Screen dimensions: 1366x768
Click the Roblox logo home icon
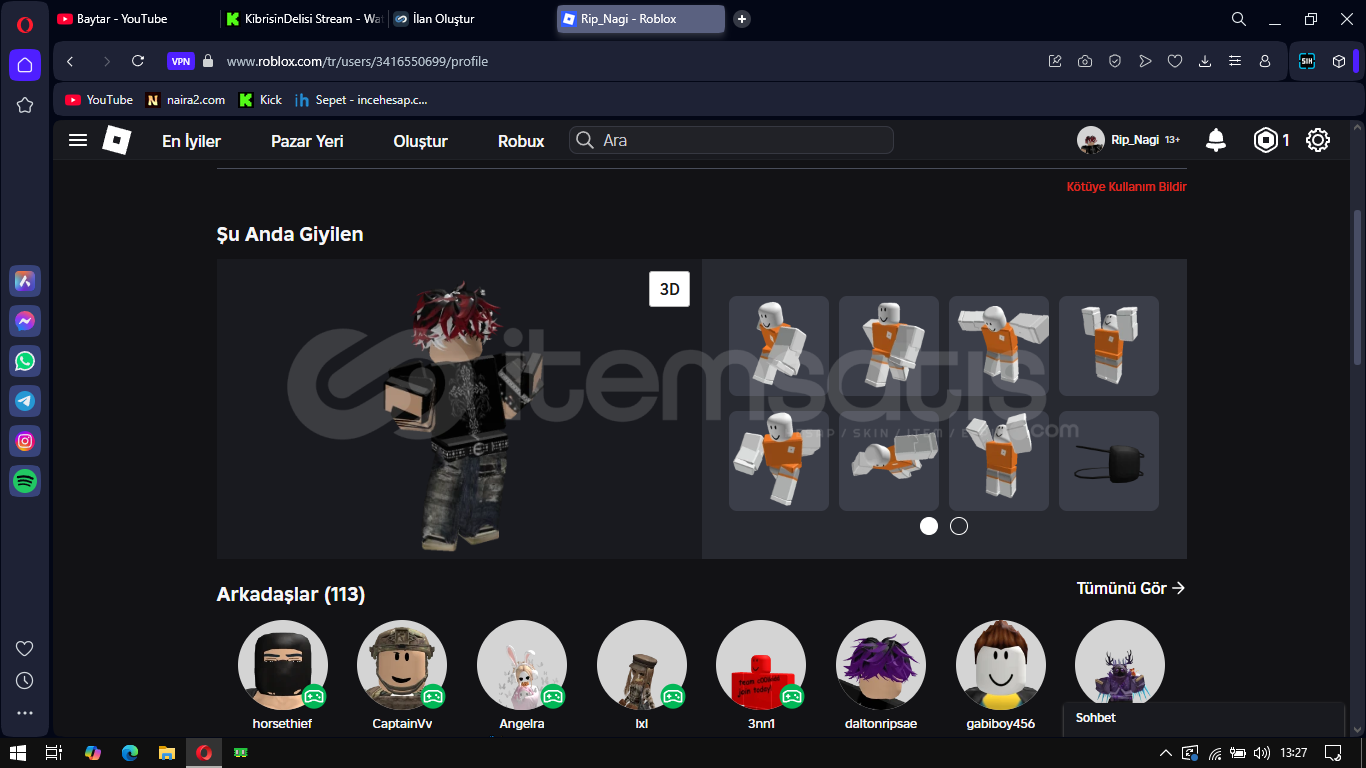pos(117,140)
